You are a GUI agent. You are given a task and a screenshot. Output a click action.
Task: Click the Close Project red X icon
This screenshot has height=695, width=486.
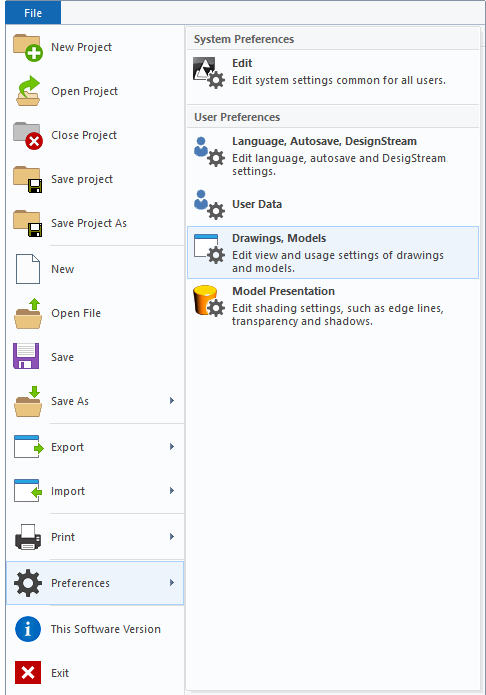click(x=27, y=135)
